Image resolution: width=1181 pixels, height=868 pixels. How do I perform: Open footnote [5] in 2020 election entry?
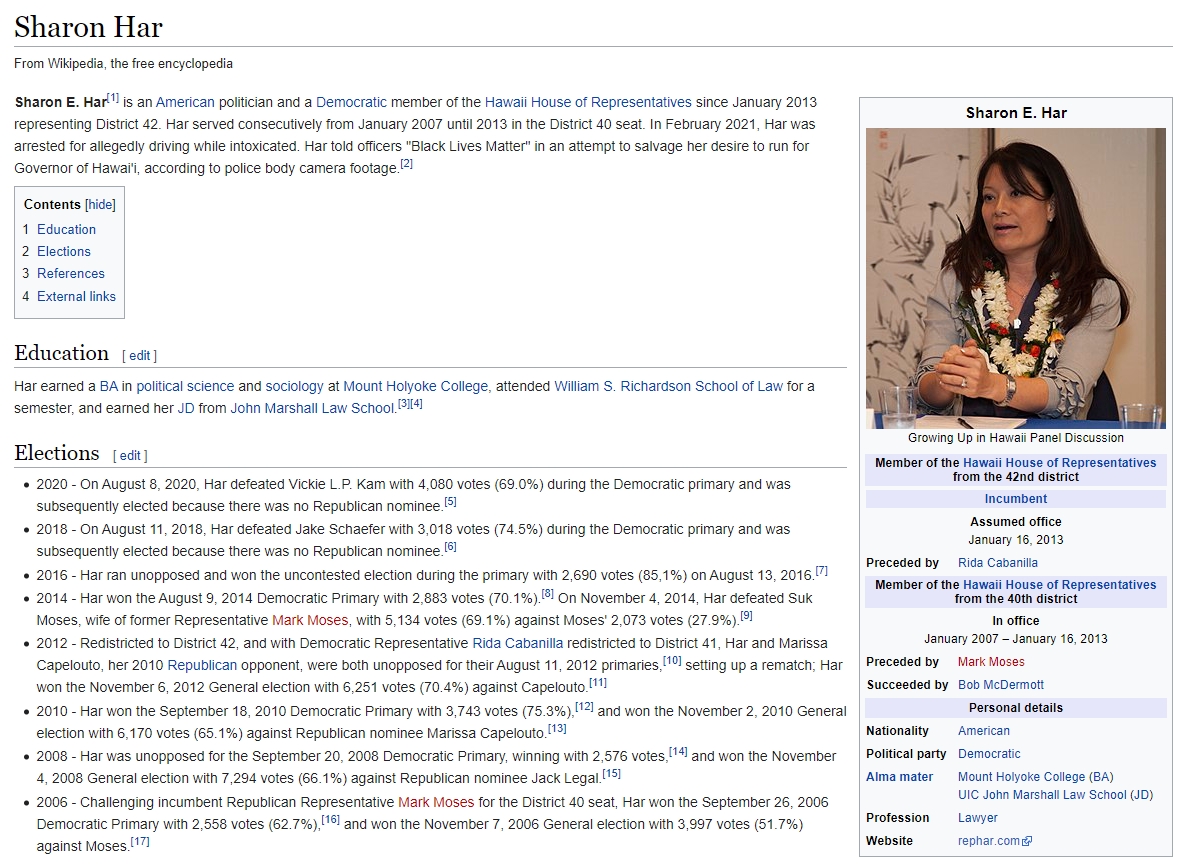pos(450,501)
